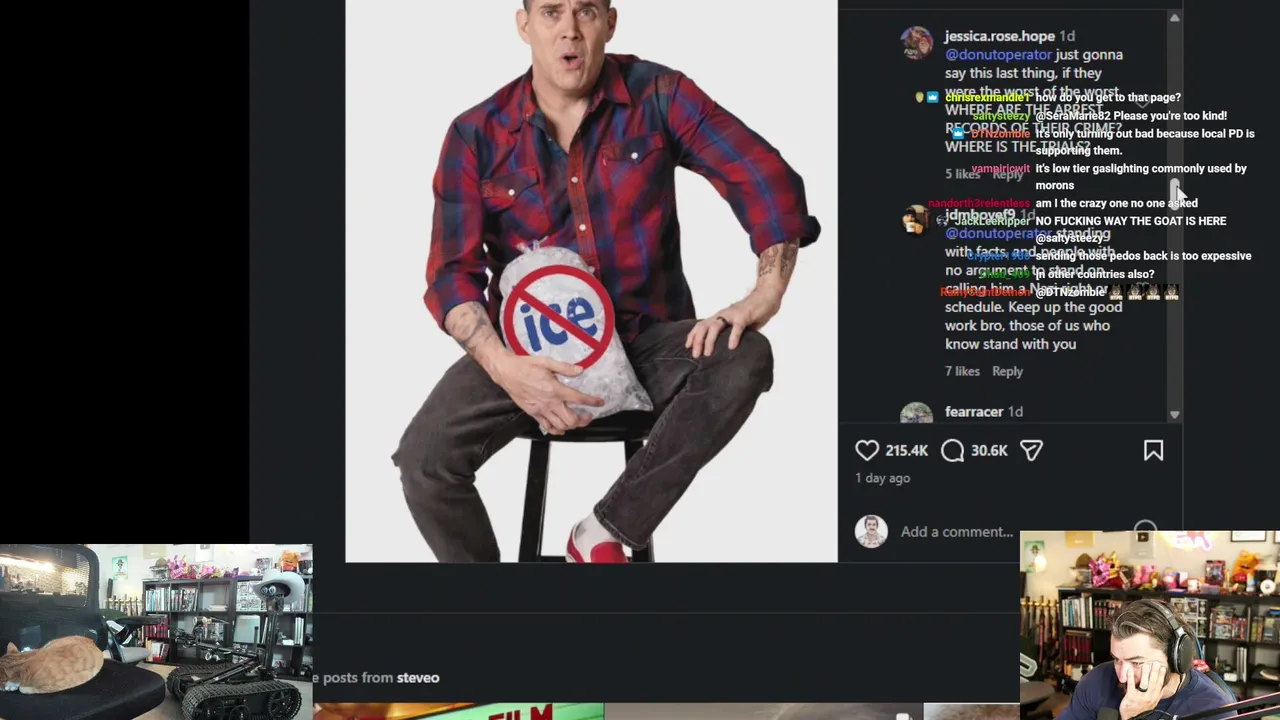Click your profile avatar beside Add a comment
Viewport: 1280px width, 720px height.
tap(871, 531)
